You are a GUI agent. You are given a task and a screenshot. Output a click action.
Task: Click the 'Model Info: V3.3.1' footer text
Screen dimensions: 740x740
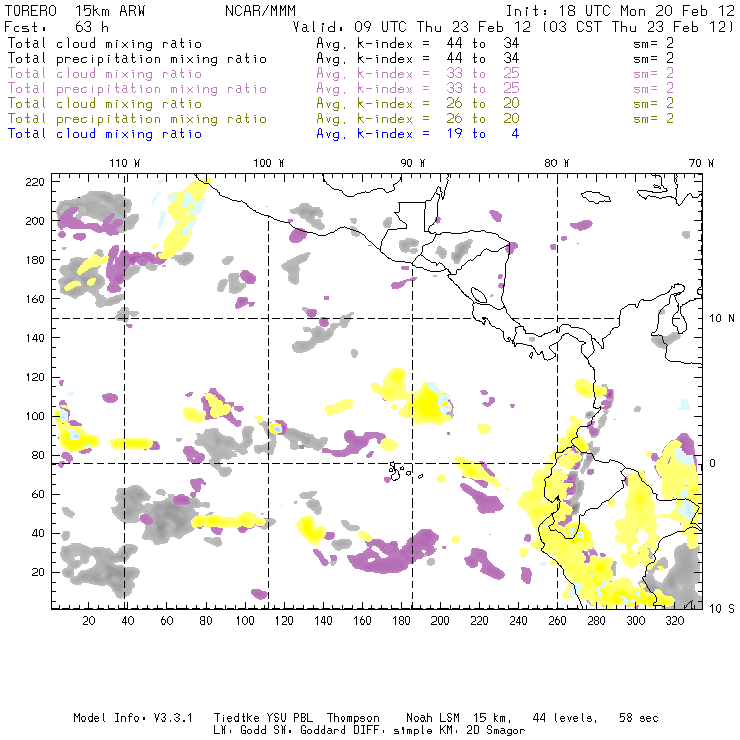[x=133, y=718]
